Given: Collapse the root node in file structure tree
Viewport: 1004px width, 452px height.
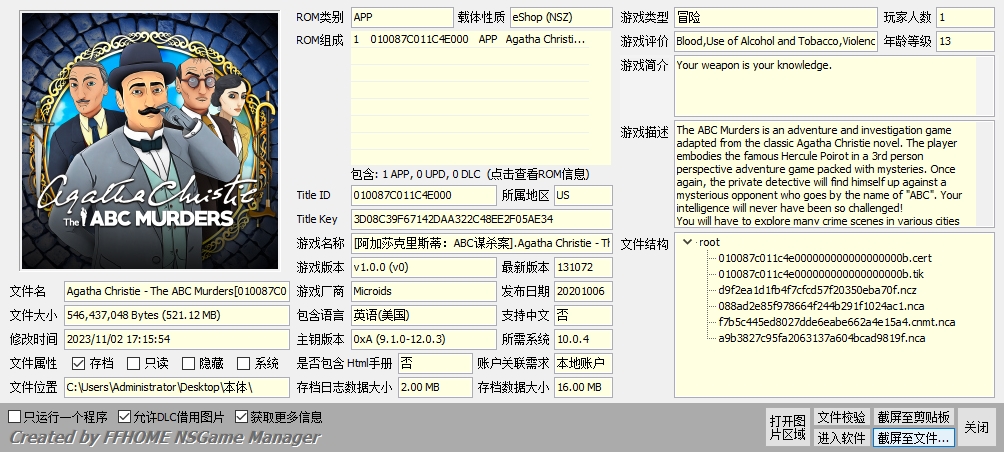Looking at the screenshot, I should [687, 243].
